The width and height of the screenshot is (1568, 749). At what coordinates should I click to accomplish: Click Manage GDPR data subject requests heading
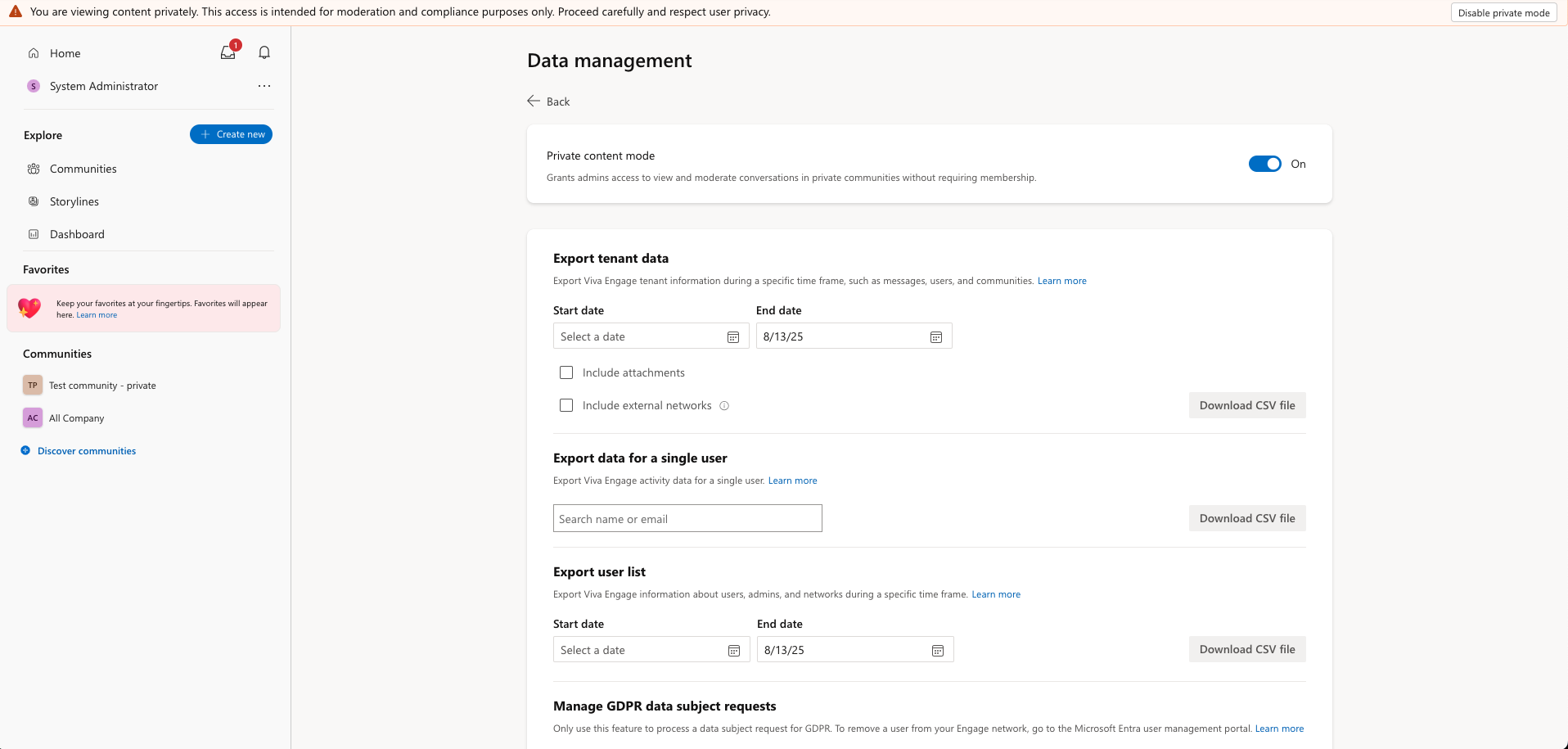point(665,706)
